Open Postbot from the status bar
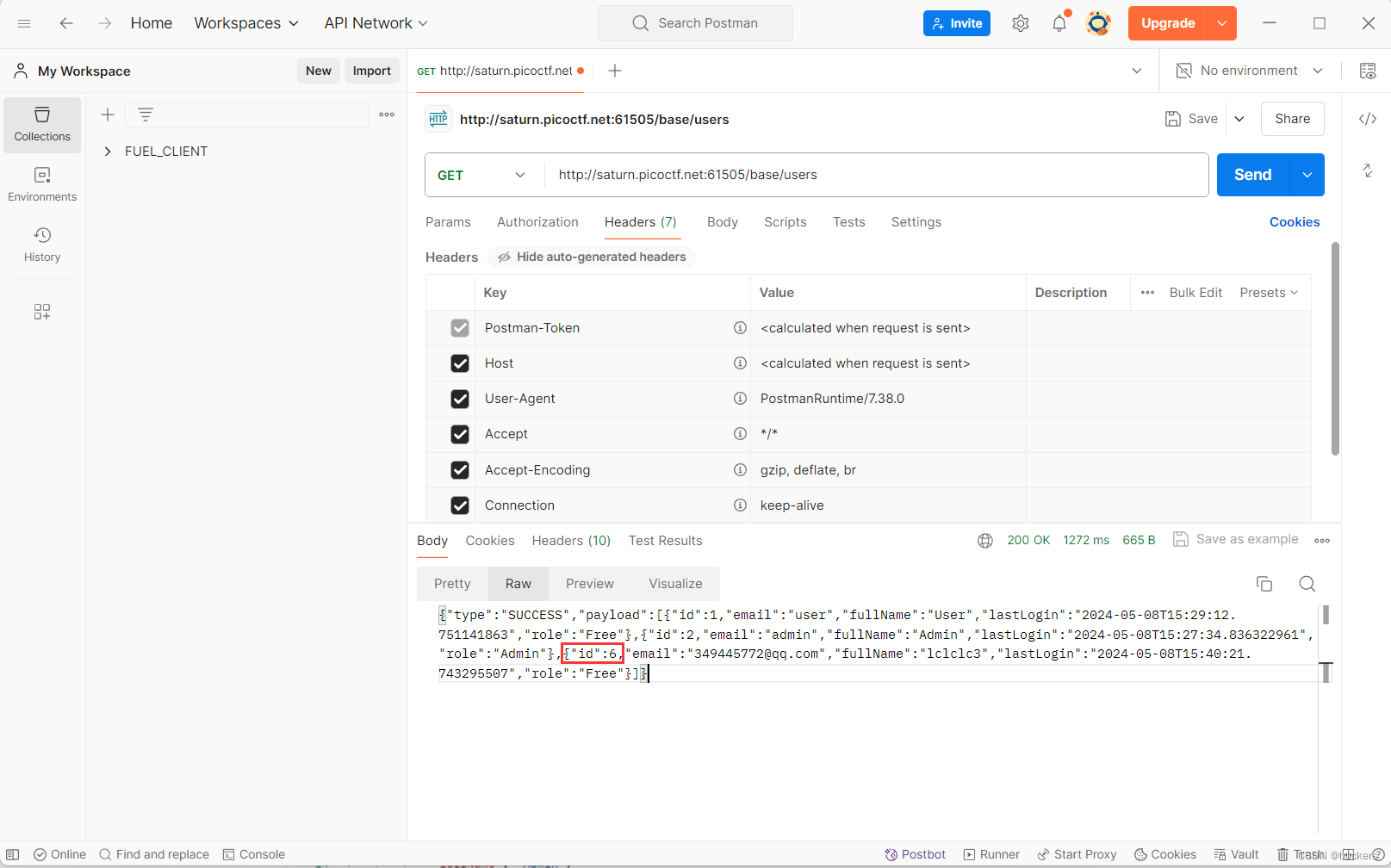This screenshot has height=868, width=1391. (915, 854)
